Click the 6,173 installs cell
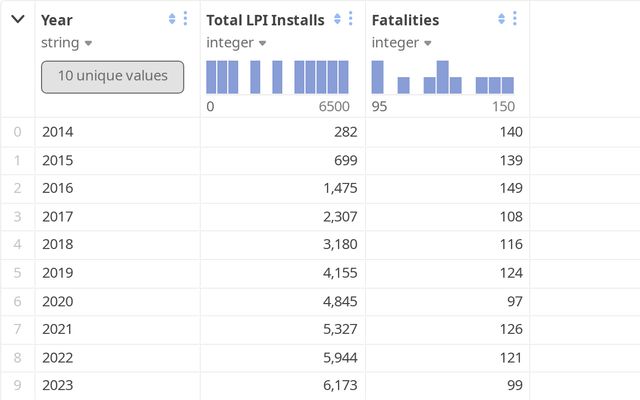The height and width of the screenshot is (400, 640). [x=331, y=385]
